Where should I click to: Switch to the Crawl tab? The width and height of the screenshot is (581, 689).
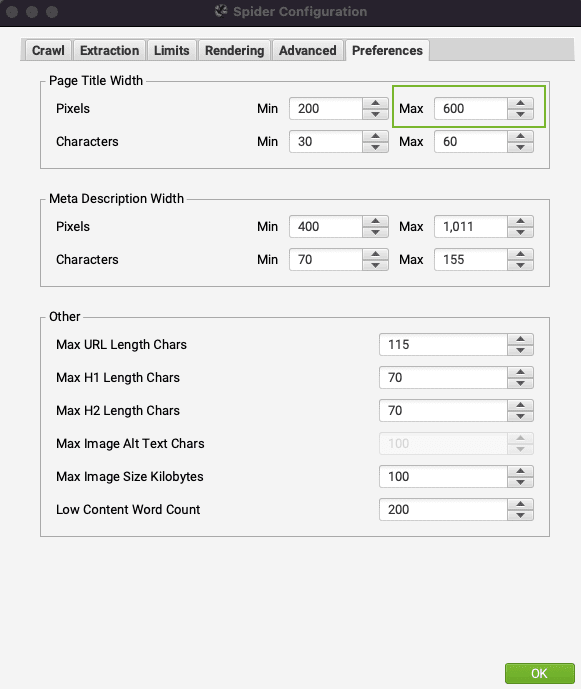pyautogui.click(x=48, y=50)
